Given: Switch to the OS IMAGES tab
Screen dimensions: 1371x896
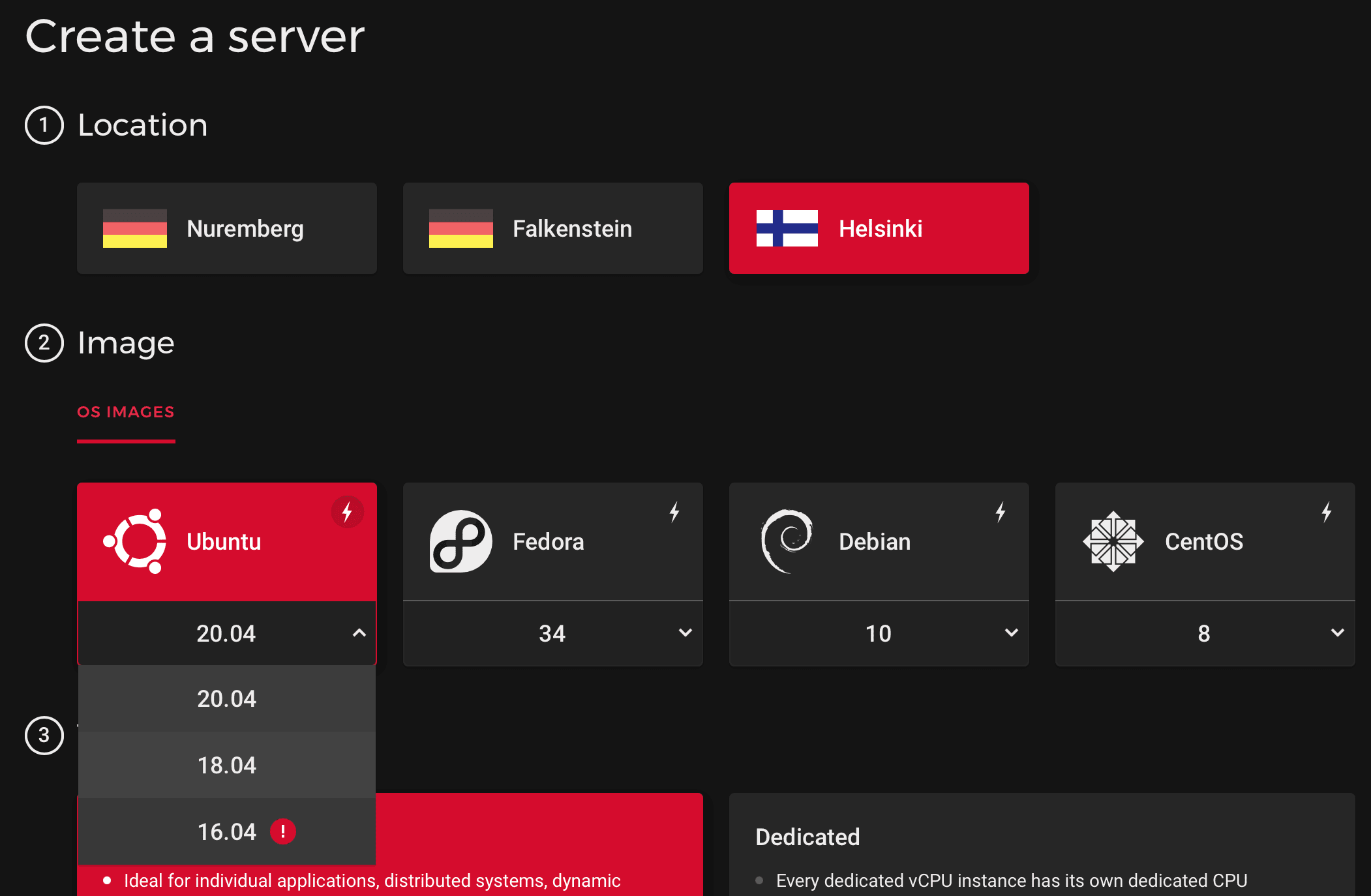Looking at the screenshot, I should point(126,412).
